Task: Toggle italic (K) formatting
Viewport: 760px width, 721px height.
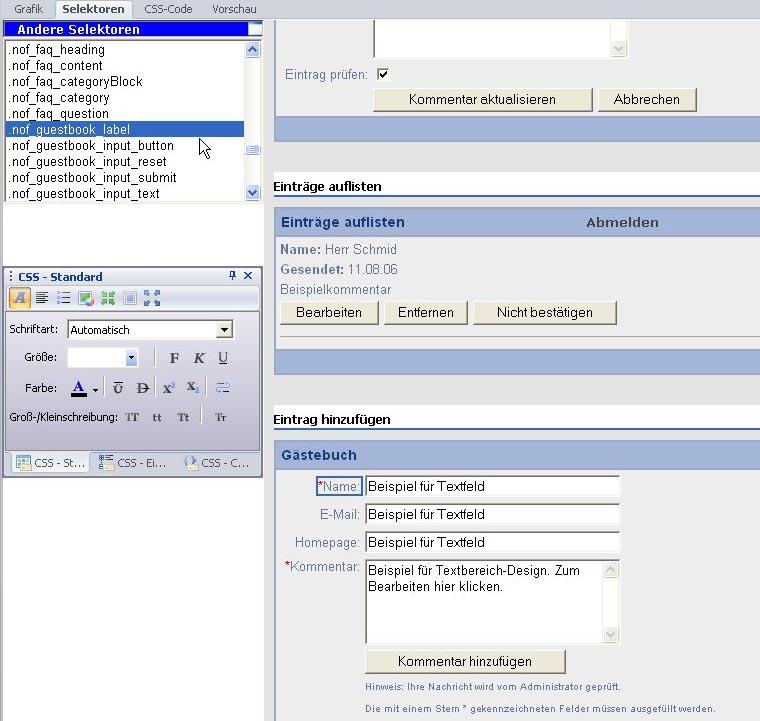Action: [x=199, y=358]
